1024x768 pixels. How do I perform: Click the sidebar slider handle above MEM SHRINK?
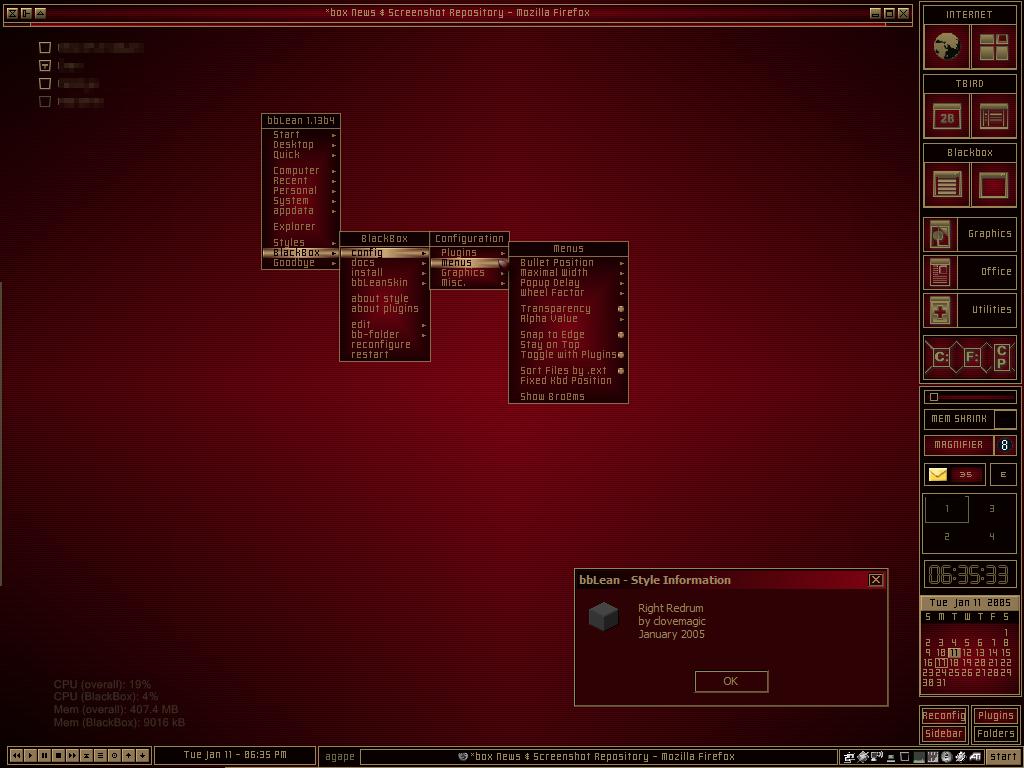(x=934, y=397)
